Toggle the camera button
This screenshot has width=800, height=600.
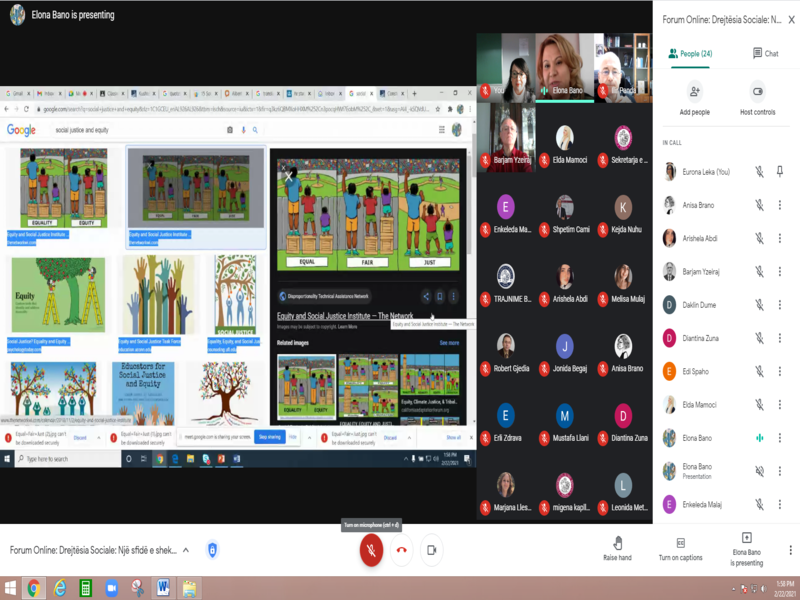click(432, 550)
